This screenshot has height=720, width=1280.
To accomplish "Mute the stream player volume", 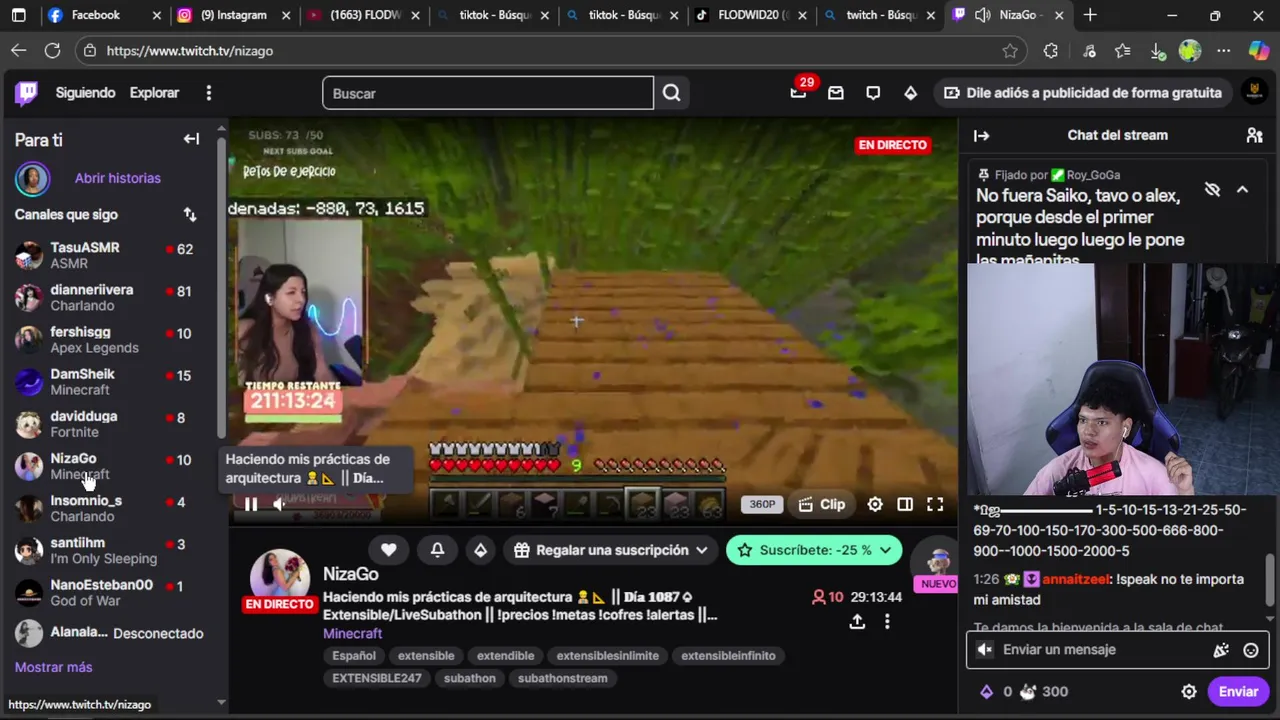I will click(x=279, y=504).
